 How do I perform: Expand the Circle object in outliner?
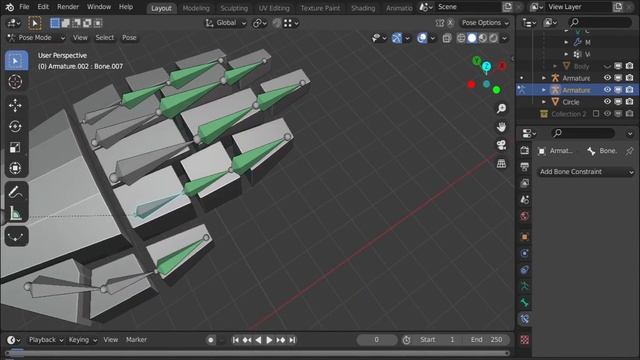544,102
